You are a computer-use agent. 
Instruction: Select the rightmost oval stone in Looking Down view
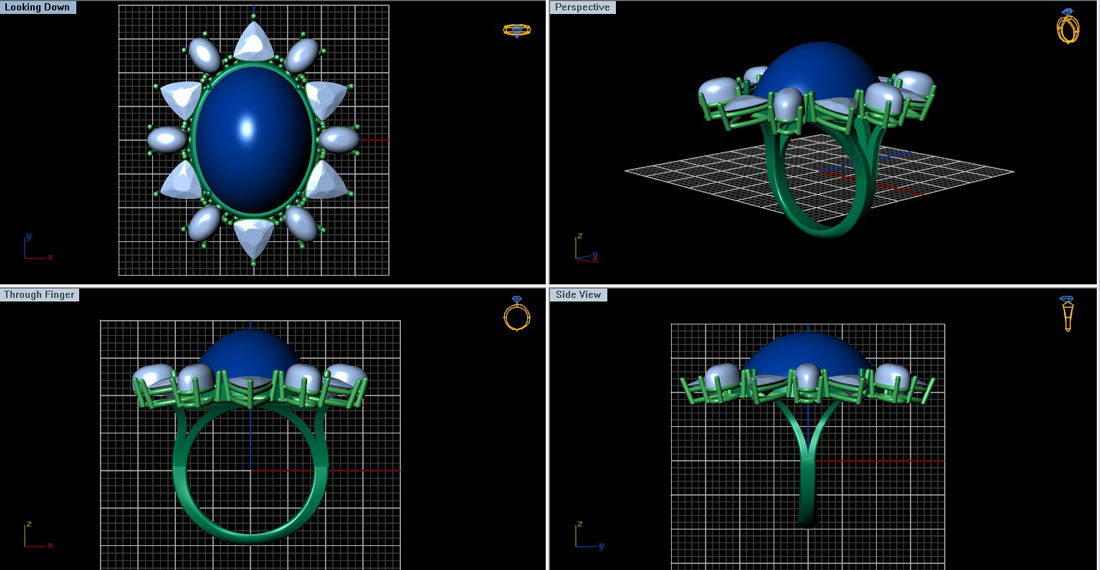(339, 138)
